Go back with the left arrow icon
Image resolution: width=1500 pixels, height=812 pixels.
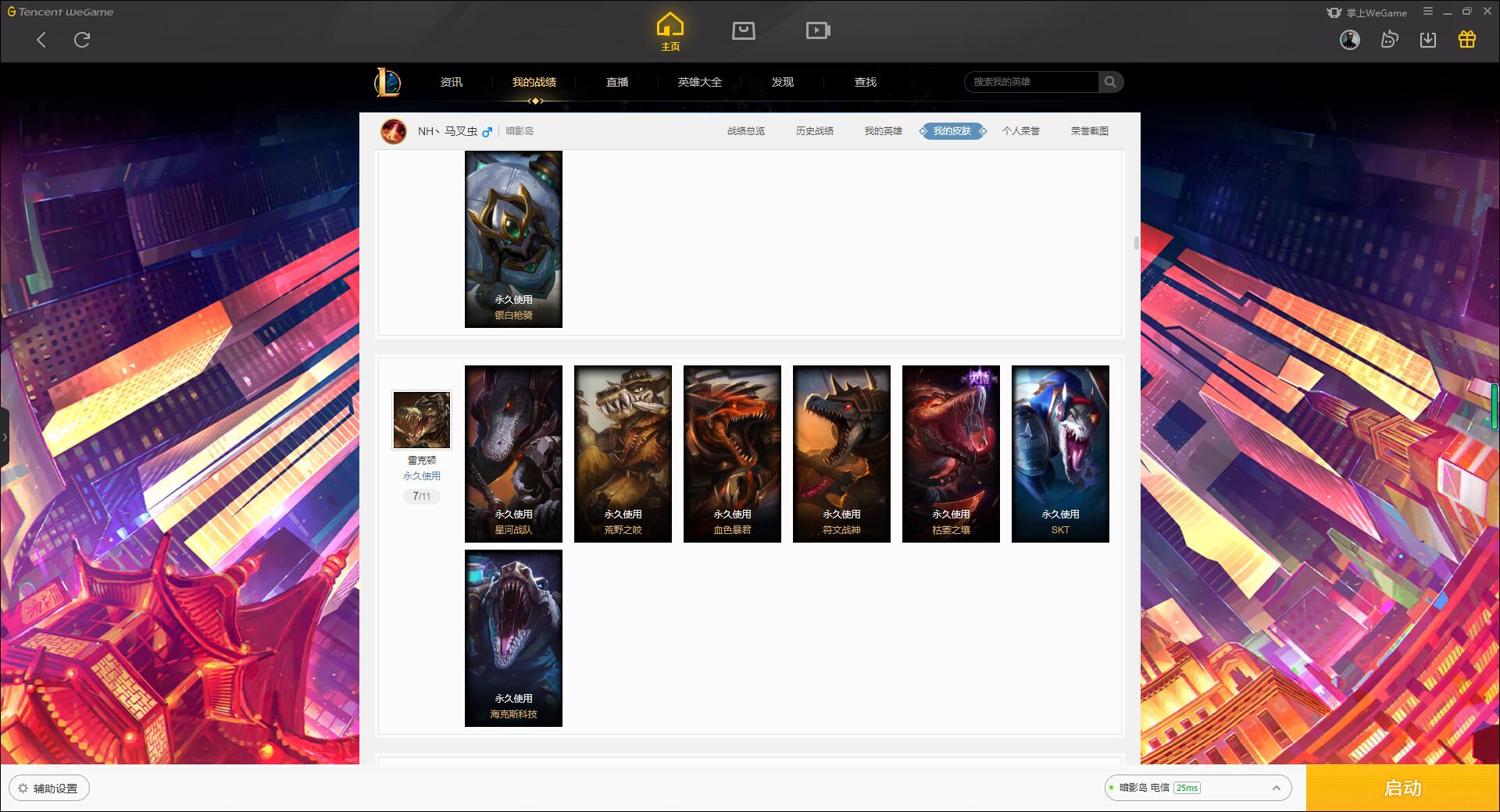click(41, 40)
